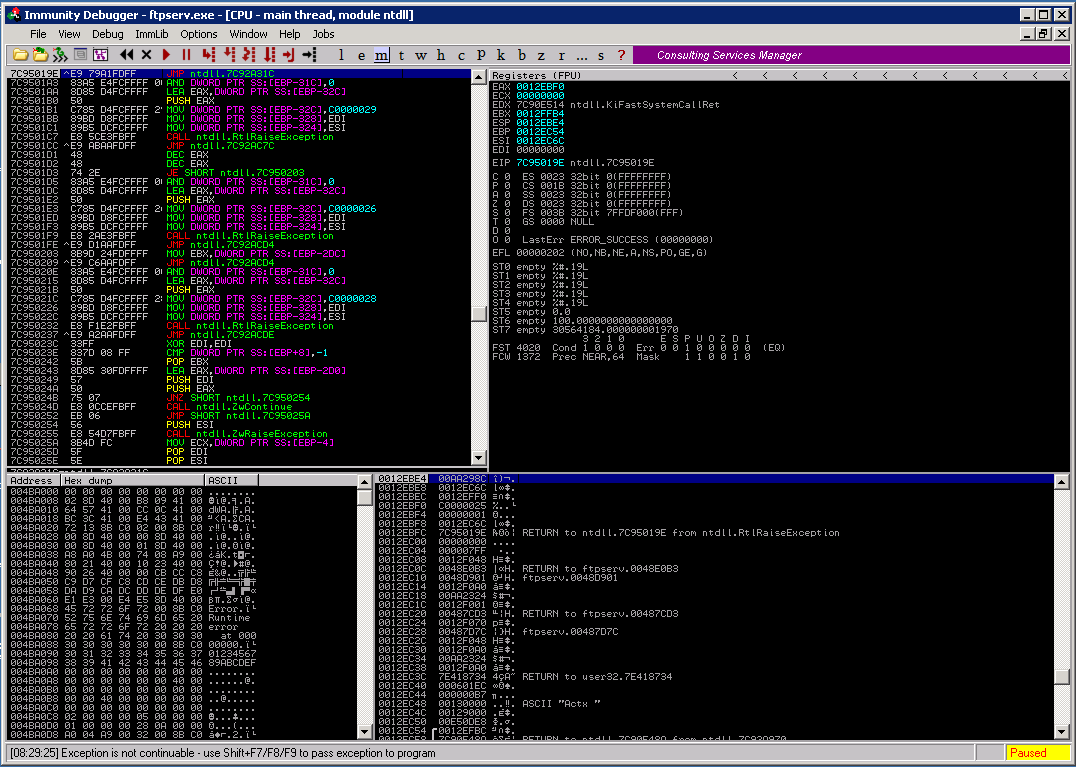This screenshot has height=767, width=1076.
Task: Click the Address column header in dump
Action: (x=33, y=481)
